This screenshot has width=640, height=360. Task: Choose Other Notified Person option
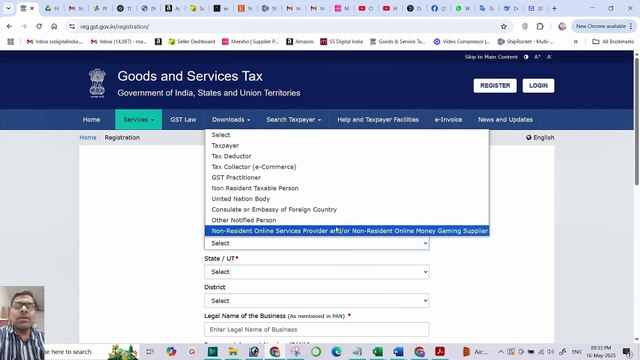coord(347,220)
